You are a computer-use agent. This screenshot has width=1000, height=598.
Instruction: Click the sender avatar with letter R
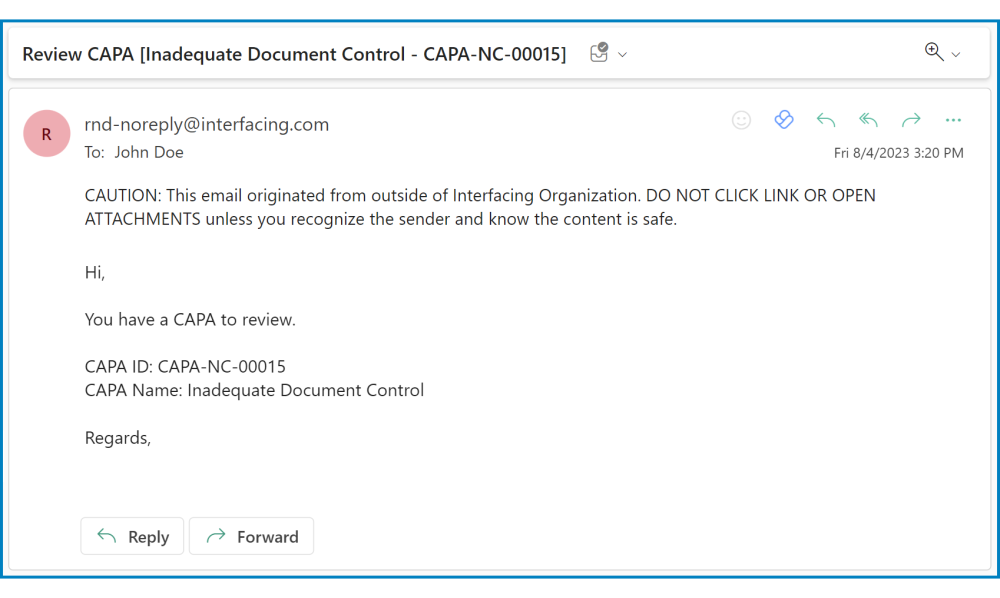[x=47, y=134]
